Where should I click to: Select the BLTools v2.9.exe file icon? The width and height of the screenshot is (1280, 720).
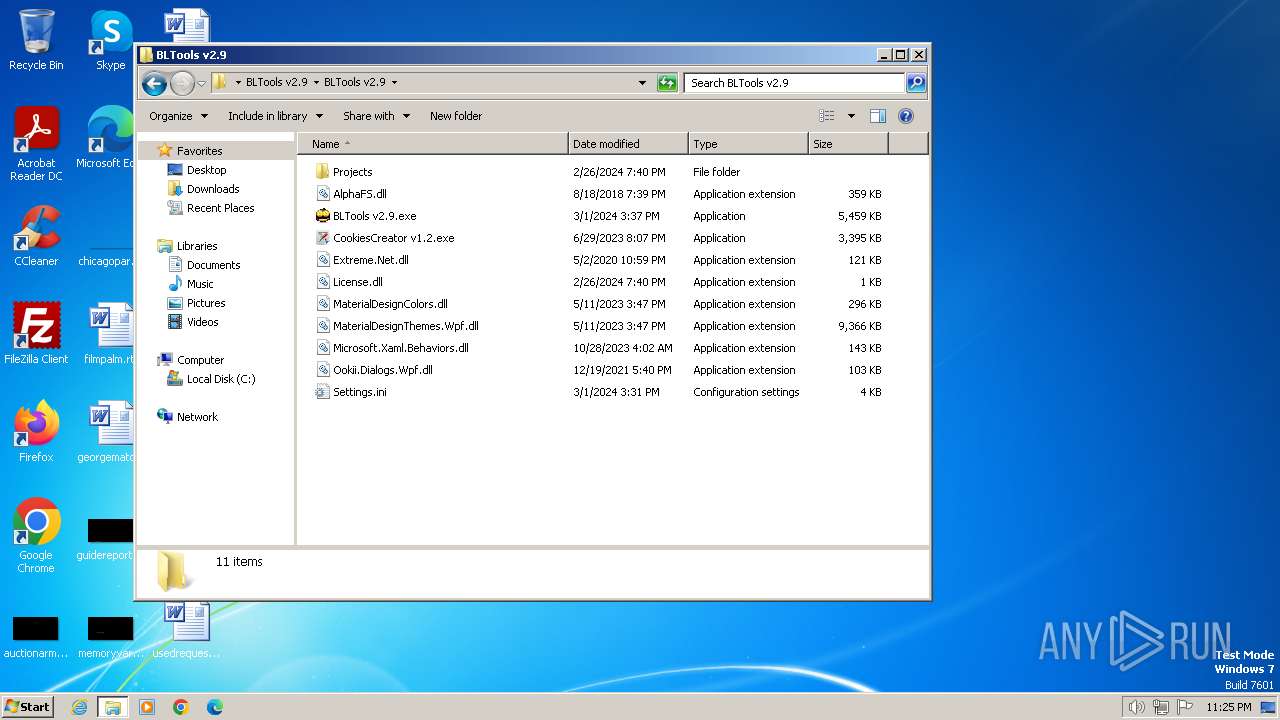(x=322, y=216)
